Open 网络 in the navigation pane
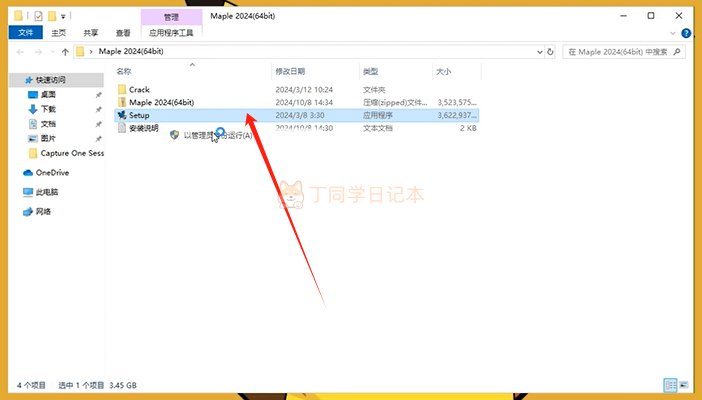The height and width of the screenshot is (400, 702). tap(43, 211)
